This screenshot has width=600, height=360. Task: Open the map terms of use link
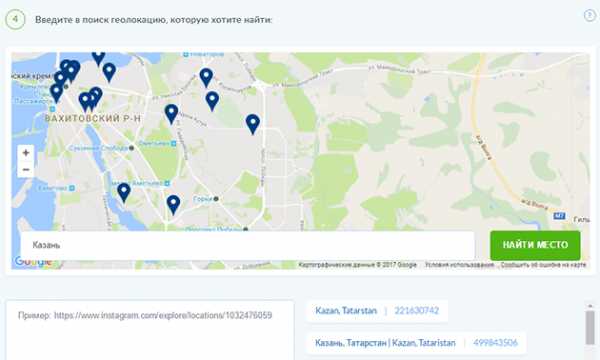[x=460, y=265]
